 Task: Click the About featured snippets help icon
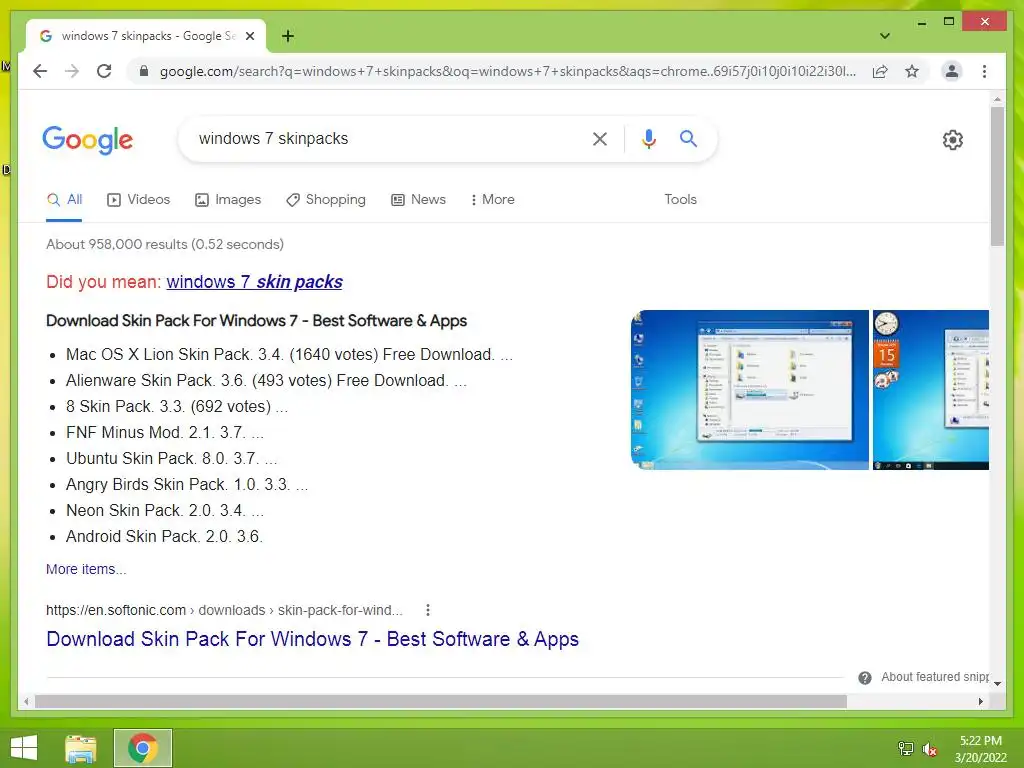865,678
